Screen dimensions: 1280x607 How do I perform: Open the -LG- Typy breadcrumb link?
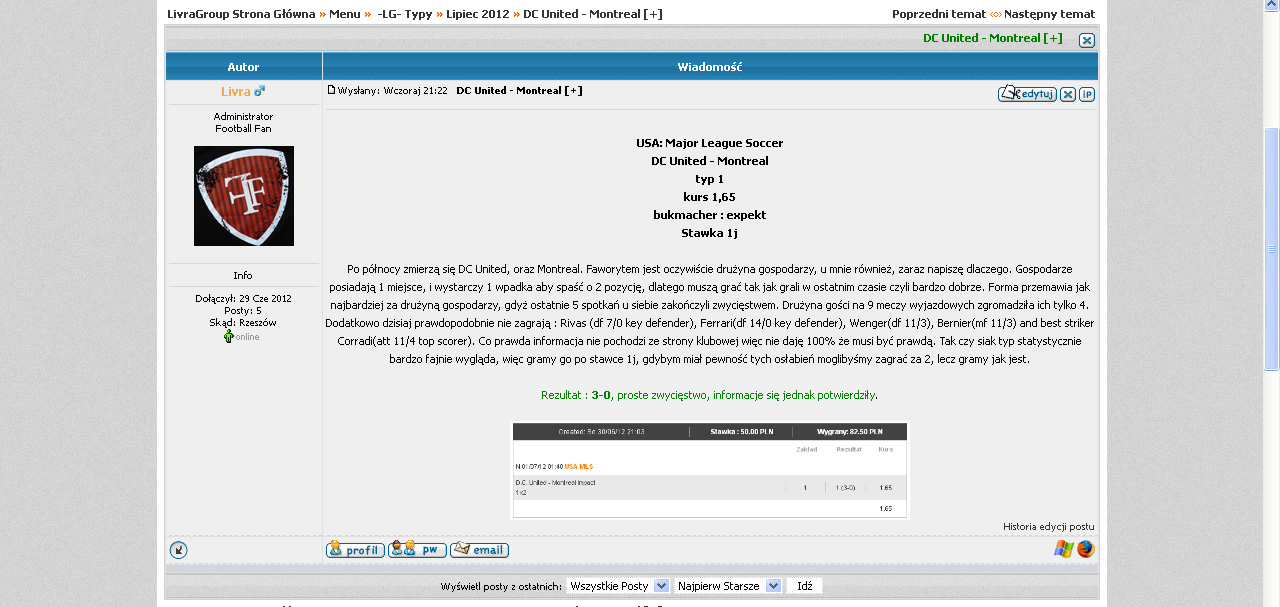(x=405, y=14)
